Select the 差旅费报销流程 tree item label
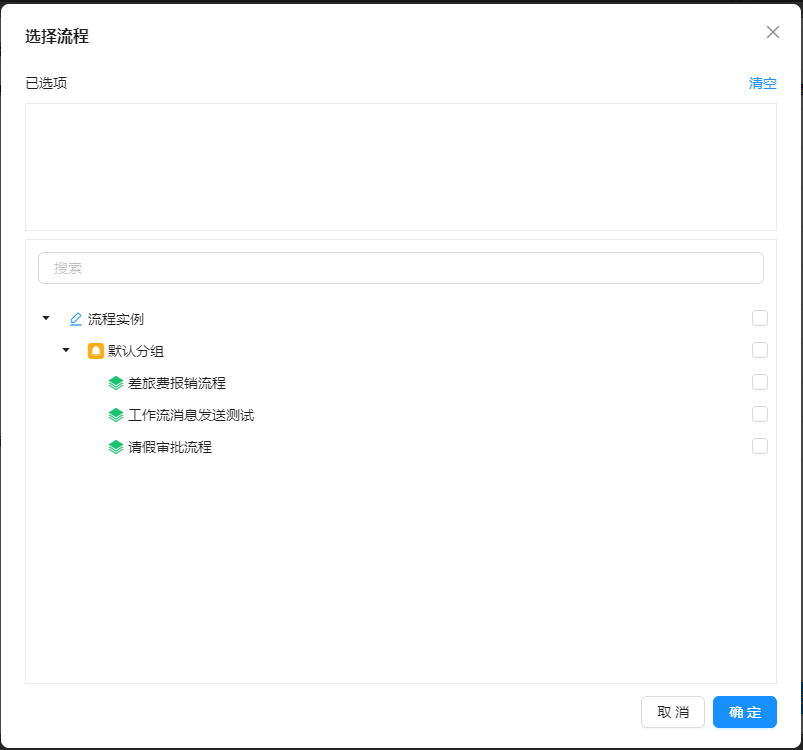 click(177, 383)
